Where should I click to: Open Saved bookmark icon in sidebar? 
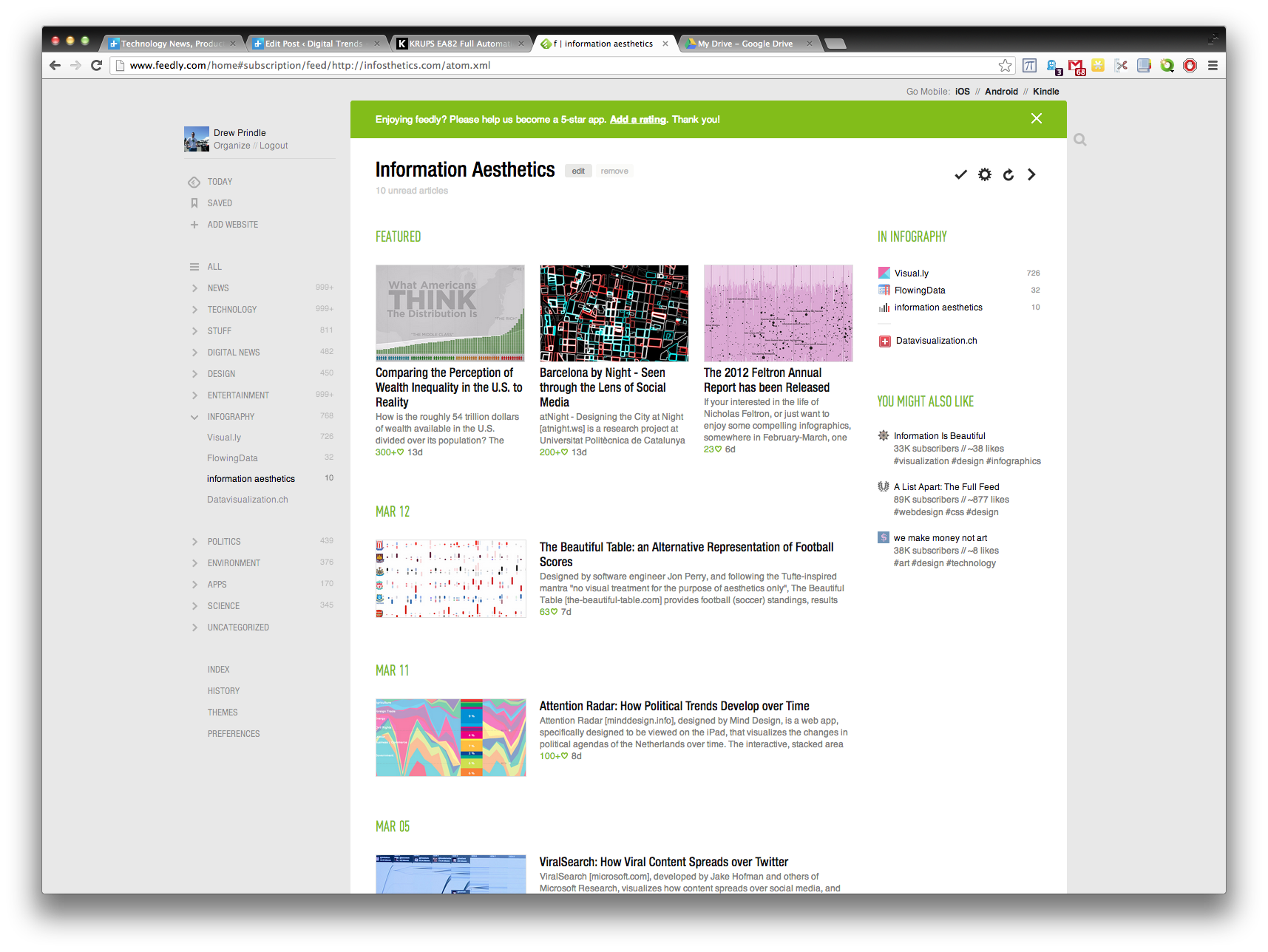tap(194, 203)
